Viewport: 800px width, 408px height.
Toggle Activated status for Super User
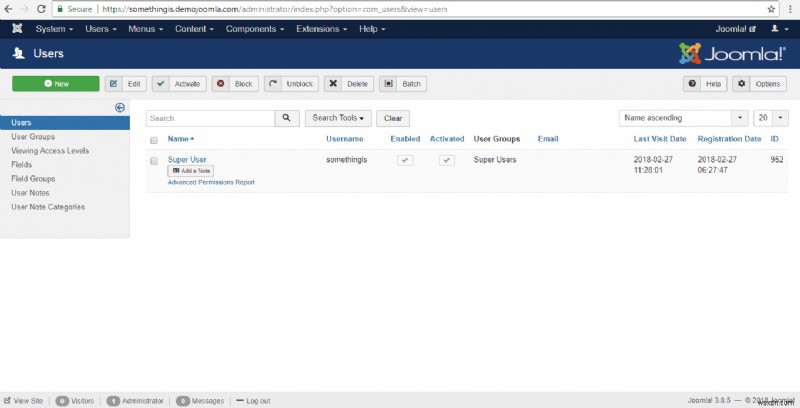(x=447, y=160)
